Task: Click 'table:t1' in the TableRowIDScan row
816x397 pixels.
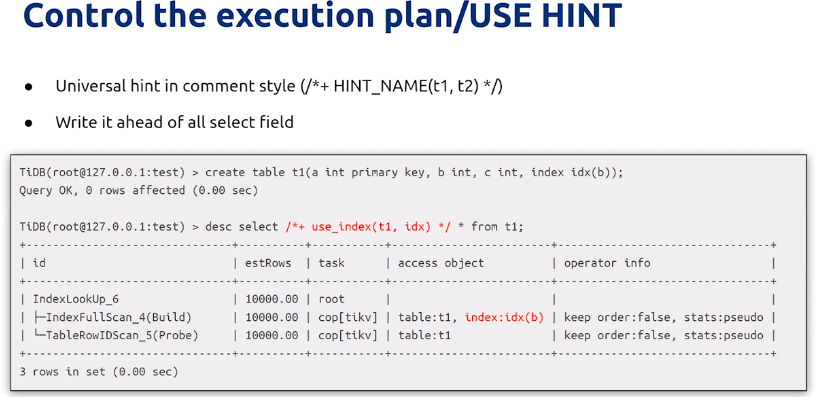Action: point(424,336)
